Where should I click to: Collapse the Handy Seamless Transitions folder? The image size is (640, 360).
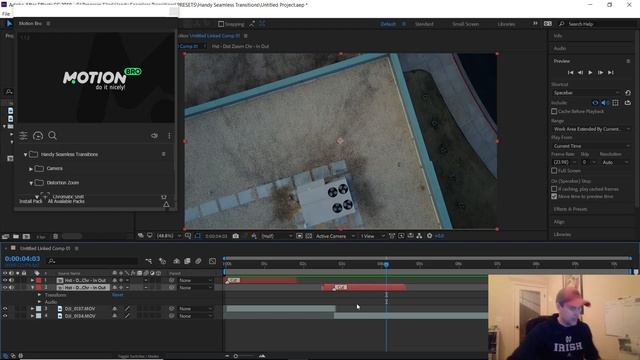coord(25,155)
